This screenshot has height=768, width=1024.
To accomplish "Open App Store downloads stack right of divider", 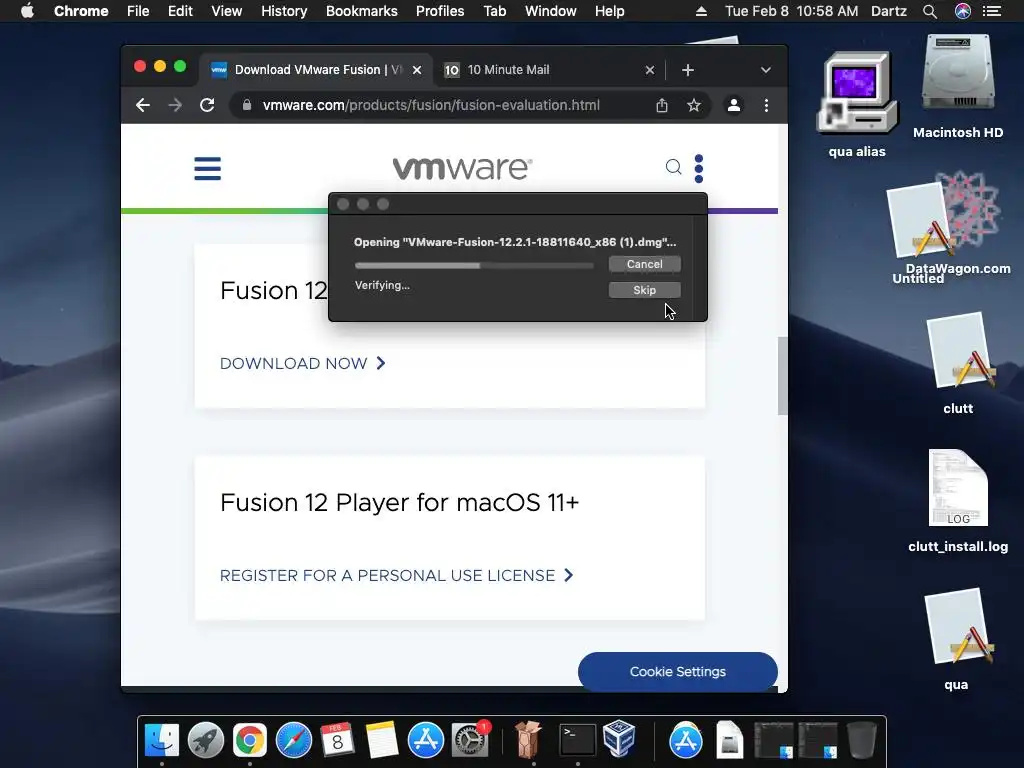I will (686, 741).
